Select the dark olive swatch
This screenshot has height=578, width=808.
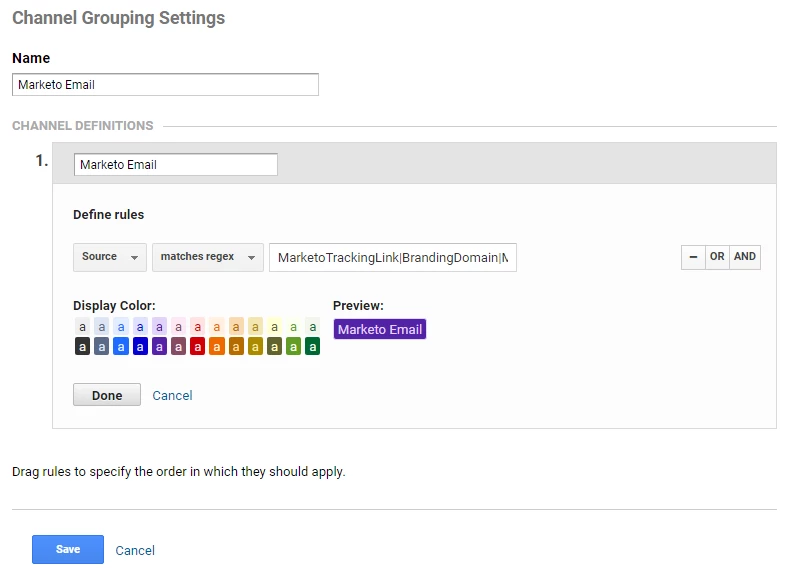(274, 347)
